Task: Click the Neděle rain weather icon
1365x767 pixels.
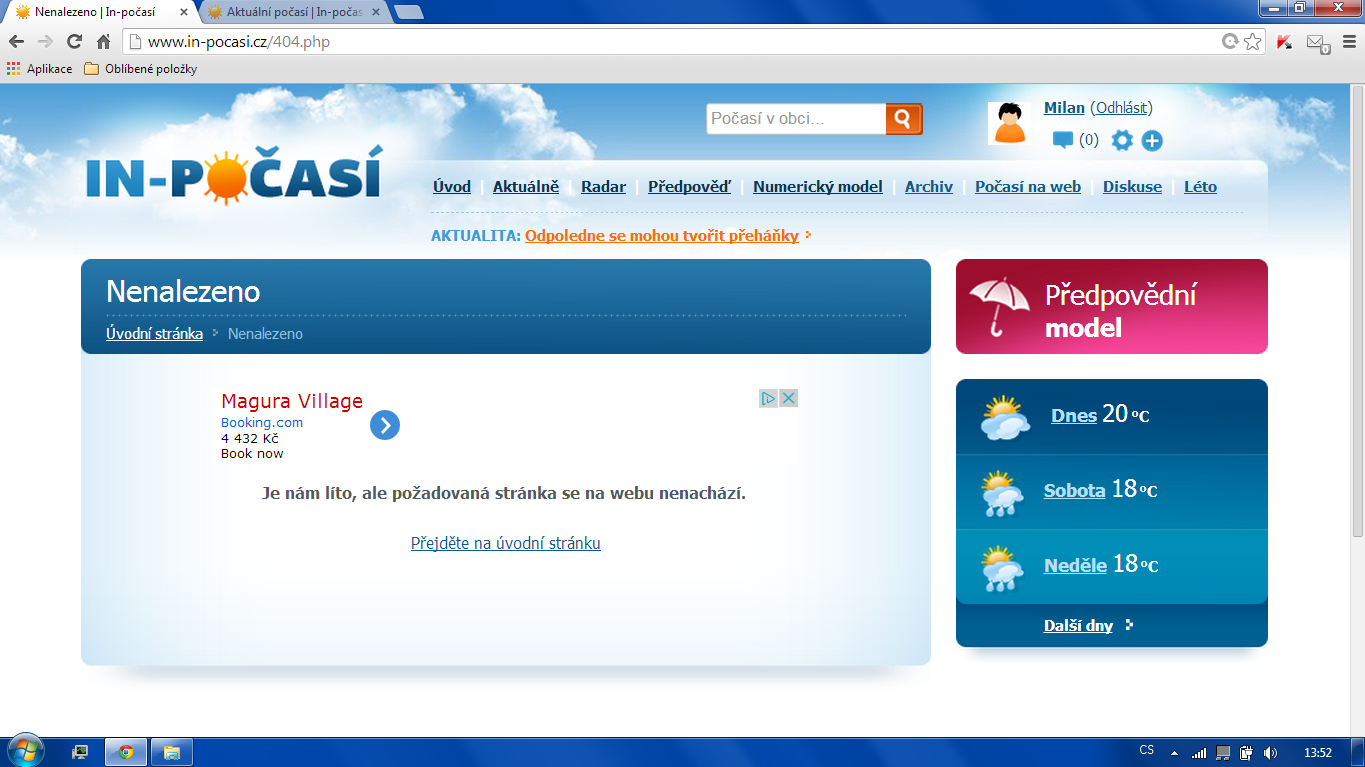Action: pyautogui.click(x=1002, y=568)
